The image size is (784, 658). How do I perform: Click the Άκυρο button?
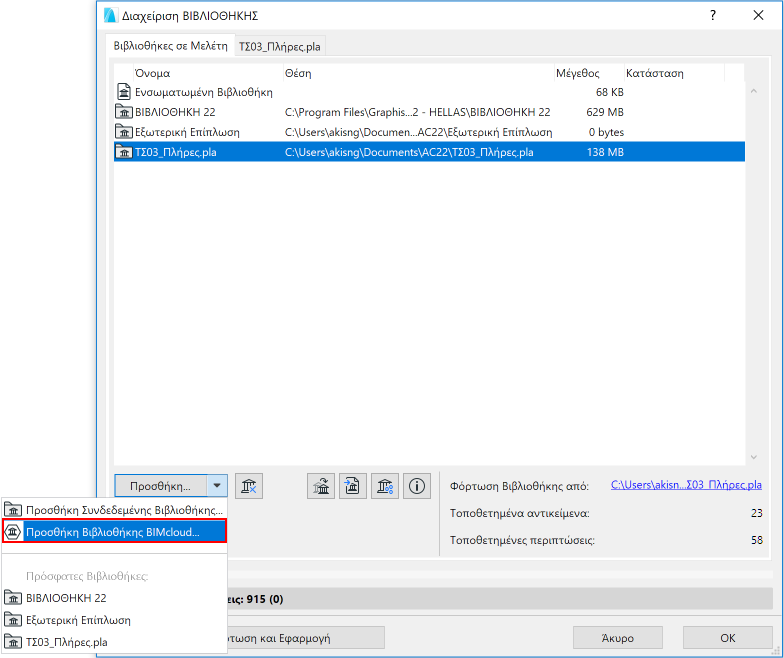click(618, 638)
